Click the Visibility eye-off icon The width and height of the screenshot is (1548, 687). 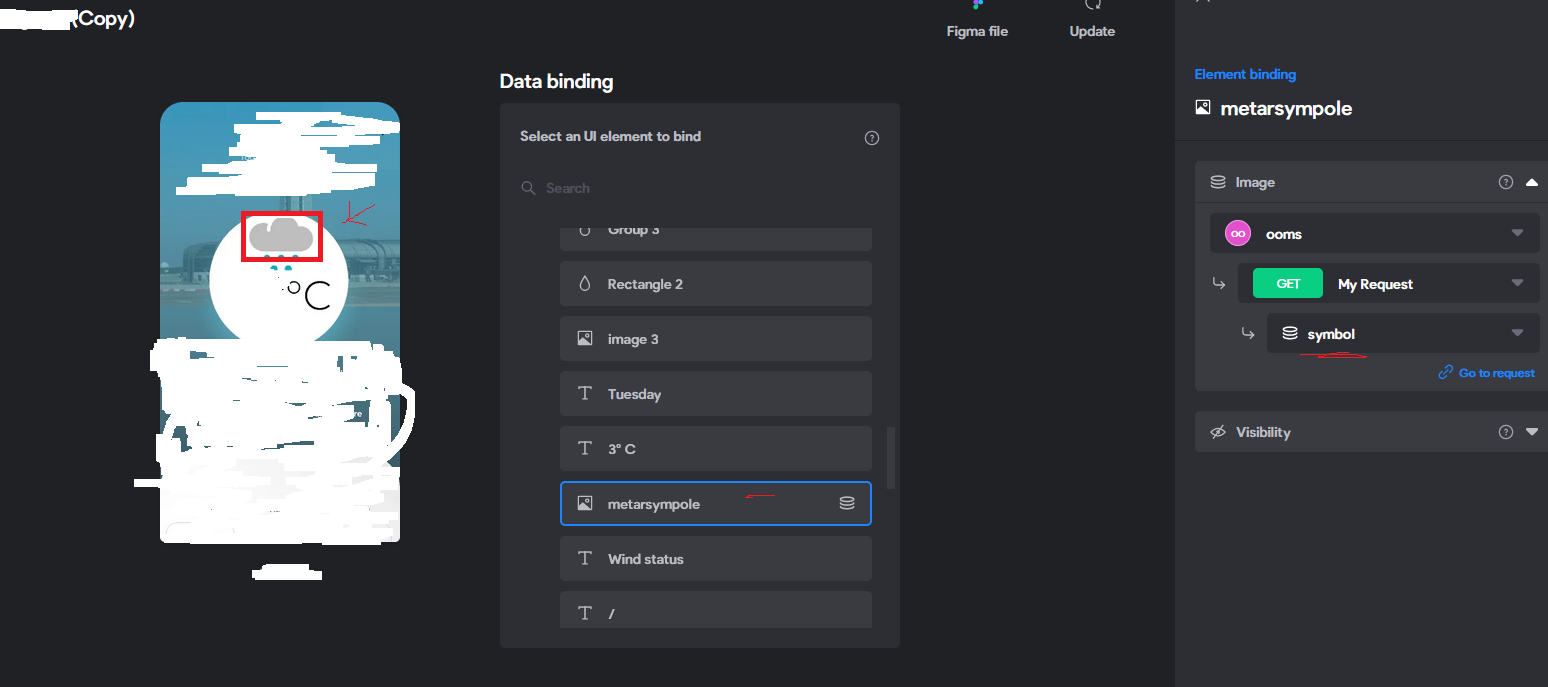tap(1218, 432)
